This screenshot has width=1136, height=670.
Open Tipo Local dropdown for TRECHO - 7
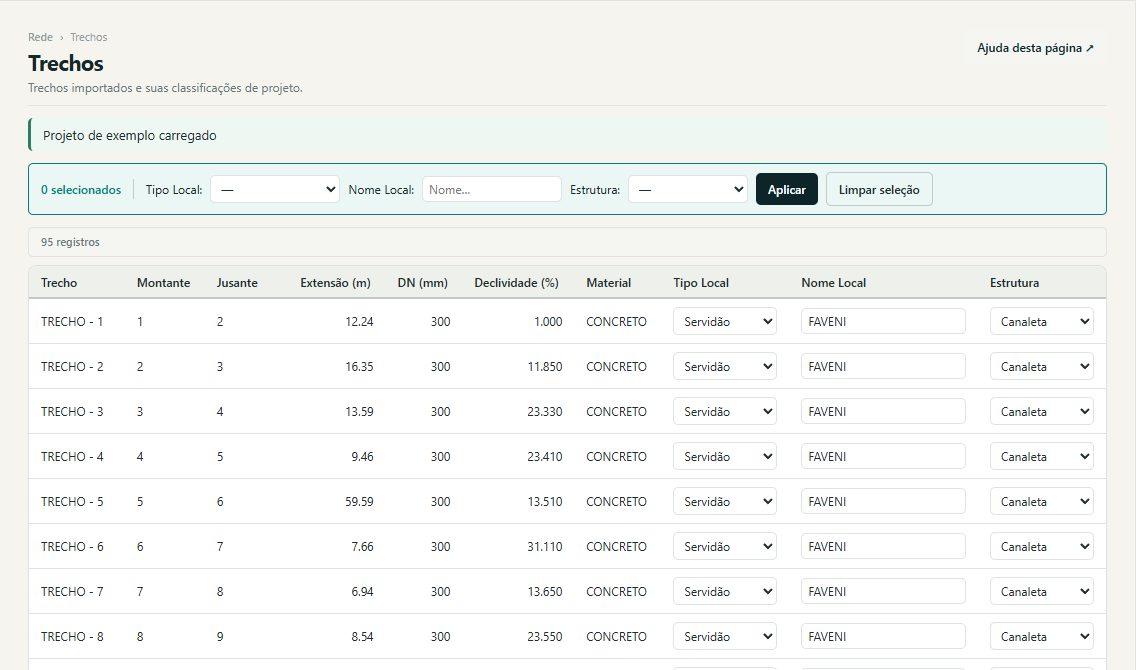725,591
